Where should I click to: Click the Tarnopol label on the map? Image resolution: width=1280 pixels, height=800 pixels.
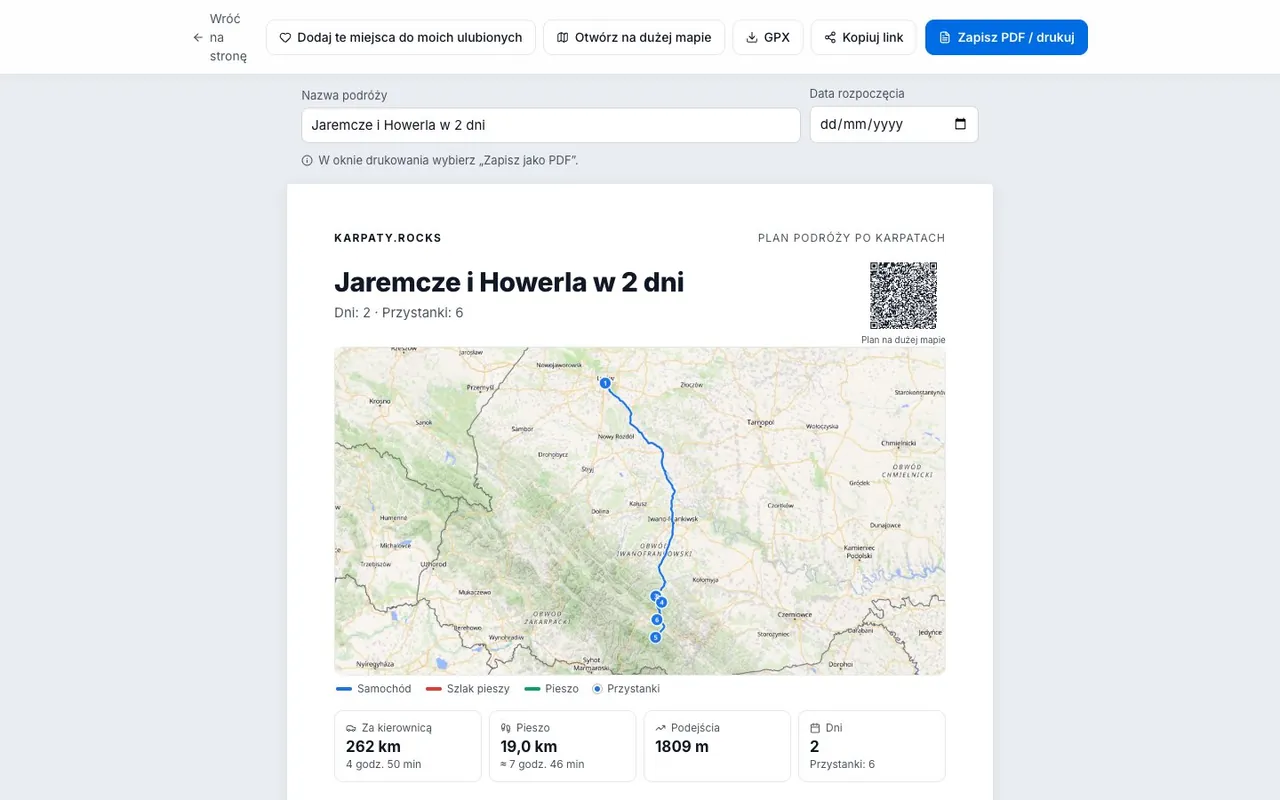point(761,423)
